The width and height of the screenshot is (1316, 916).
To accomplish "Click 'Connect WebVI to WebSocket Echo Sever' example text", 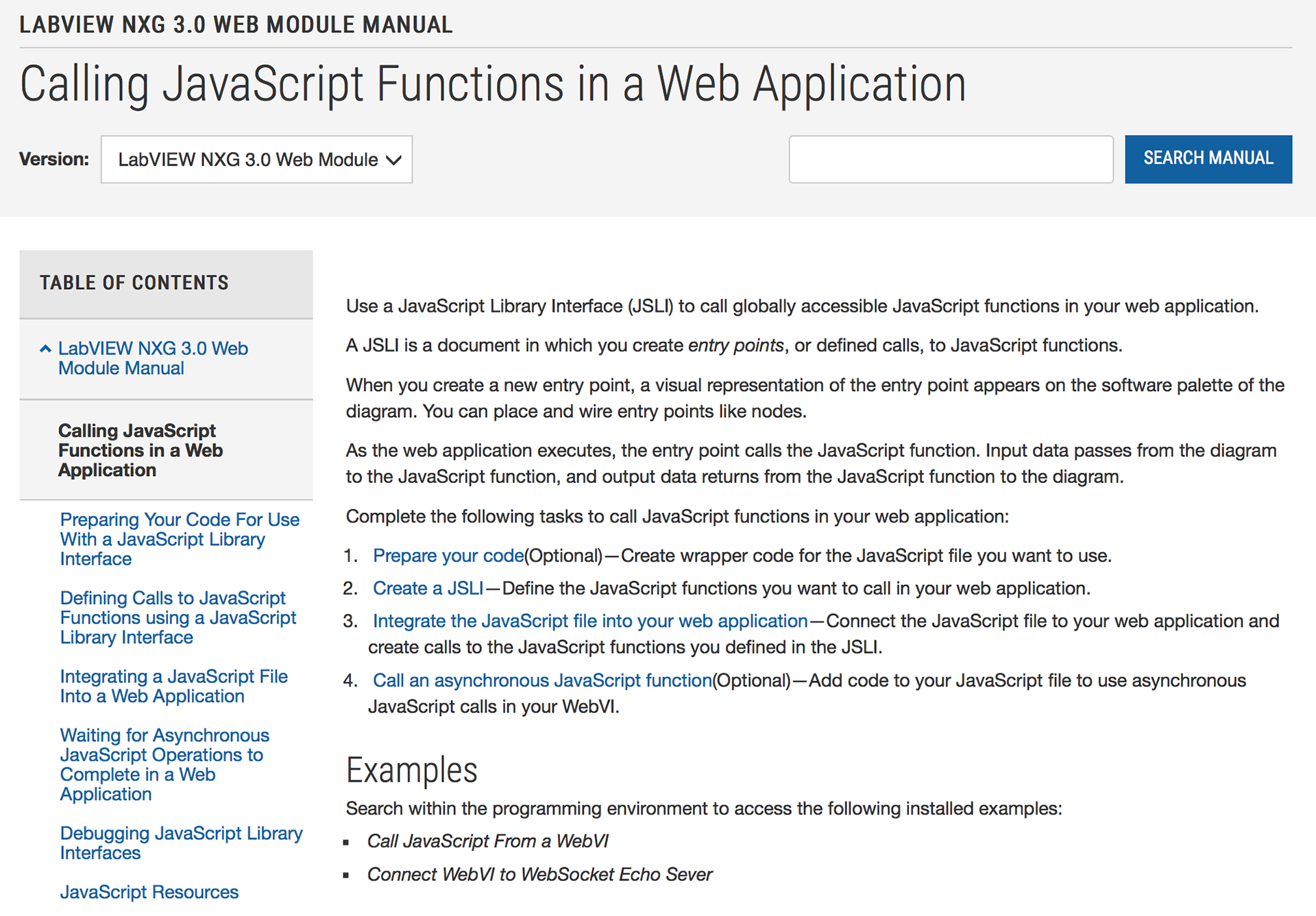I will point(539,875).
